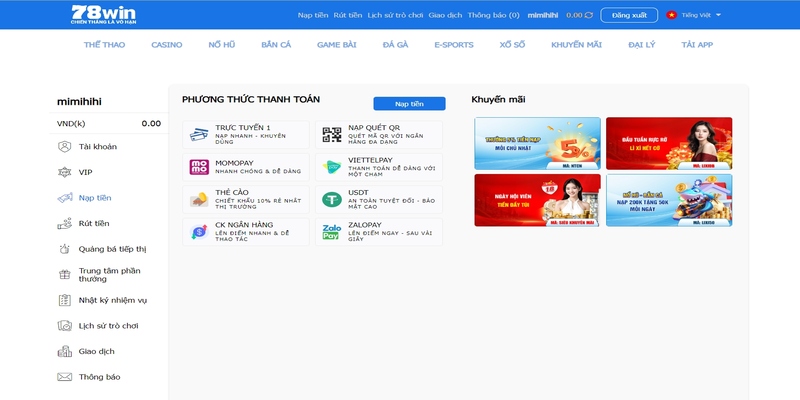Open the KHUYẾN MÃI navigation tab
The width and height of the screenshot is (800, 400).
(574, 46)
